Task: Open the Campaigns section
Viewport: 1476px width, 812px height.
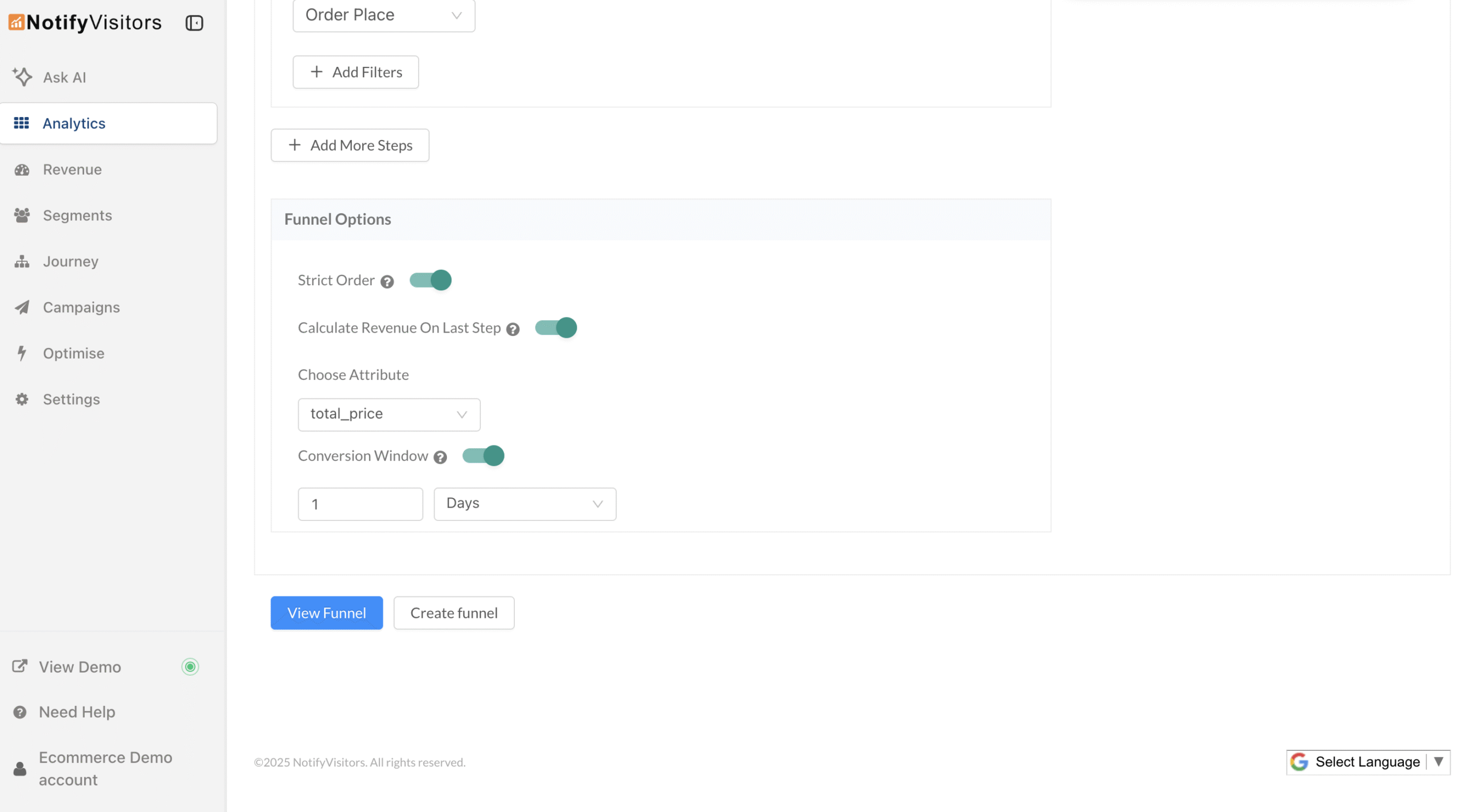Action: 81,307
